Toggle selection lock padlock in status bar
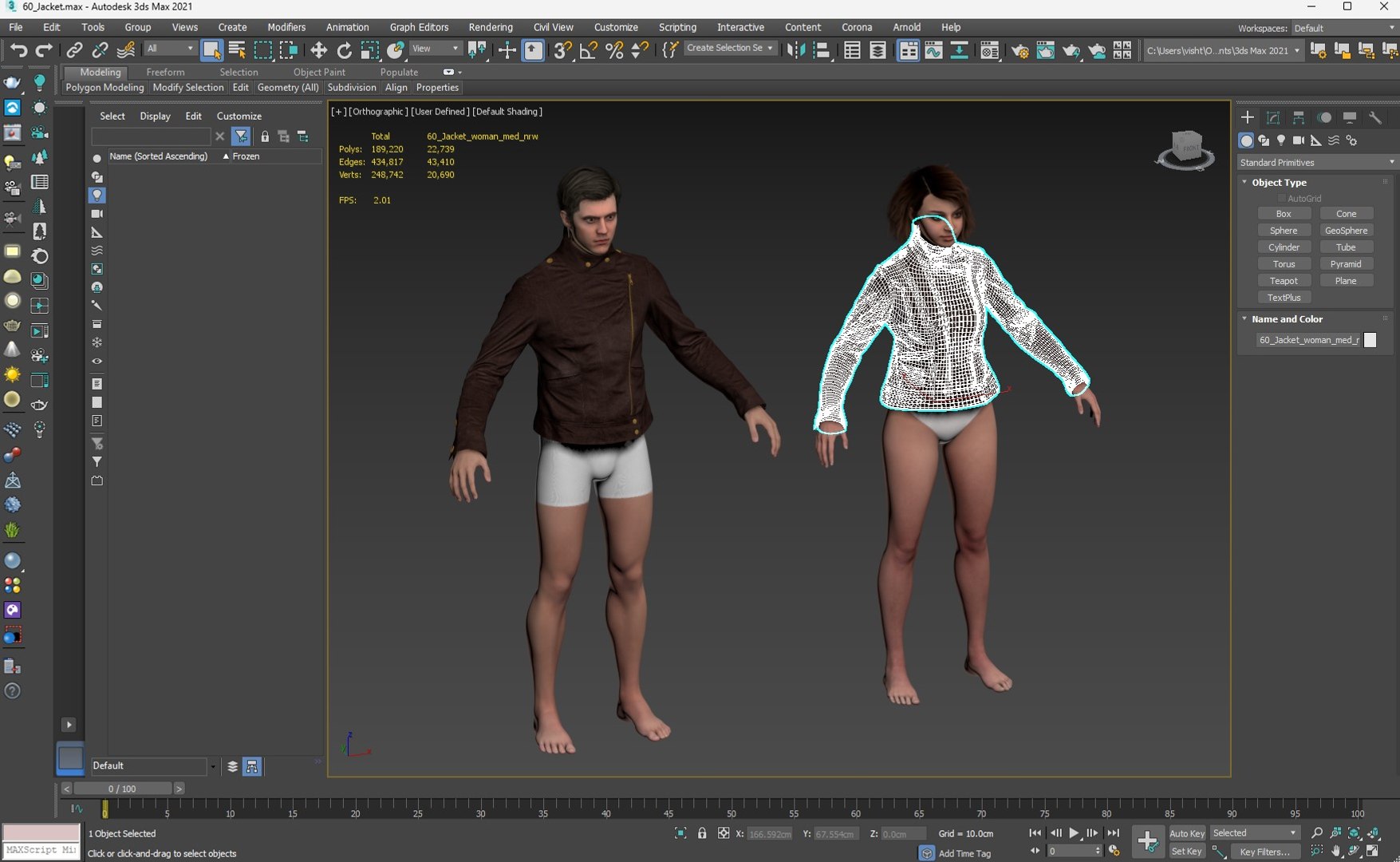This screenshot has width=1400, height=862. click(702, 833)
